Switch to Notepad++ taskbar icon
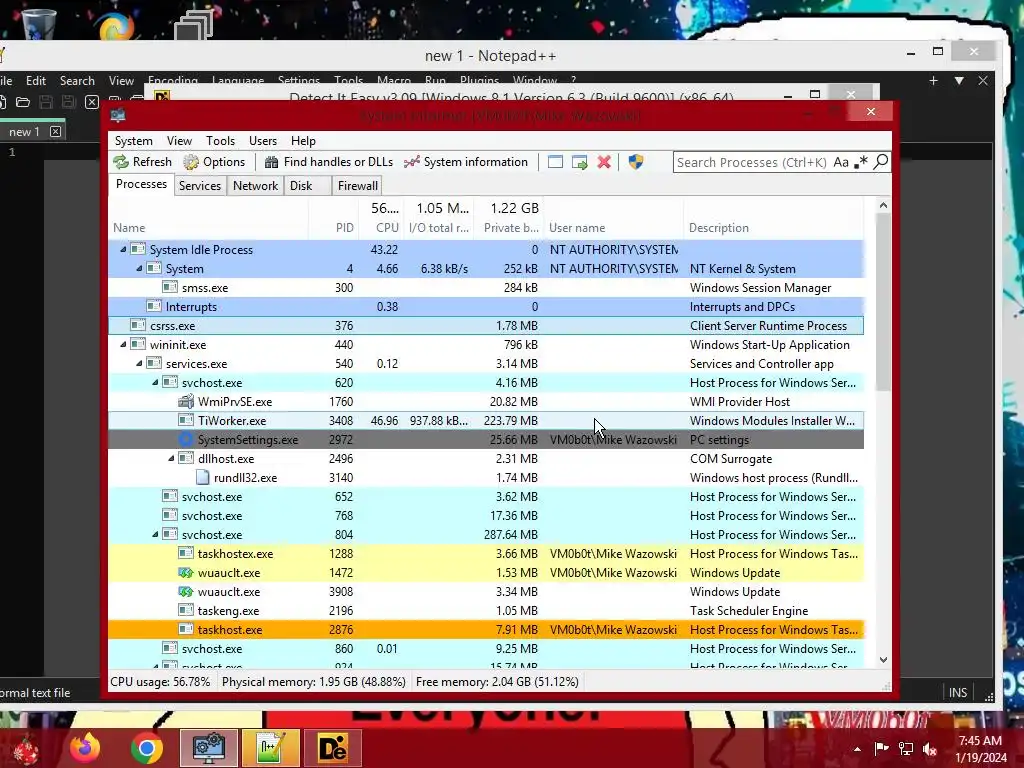Viewport: 1024px width, 768px height. 270,748
